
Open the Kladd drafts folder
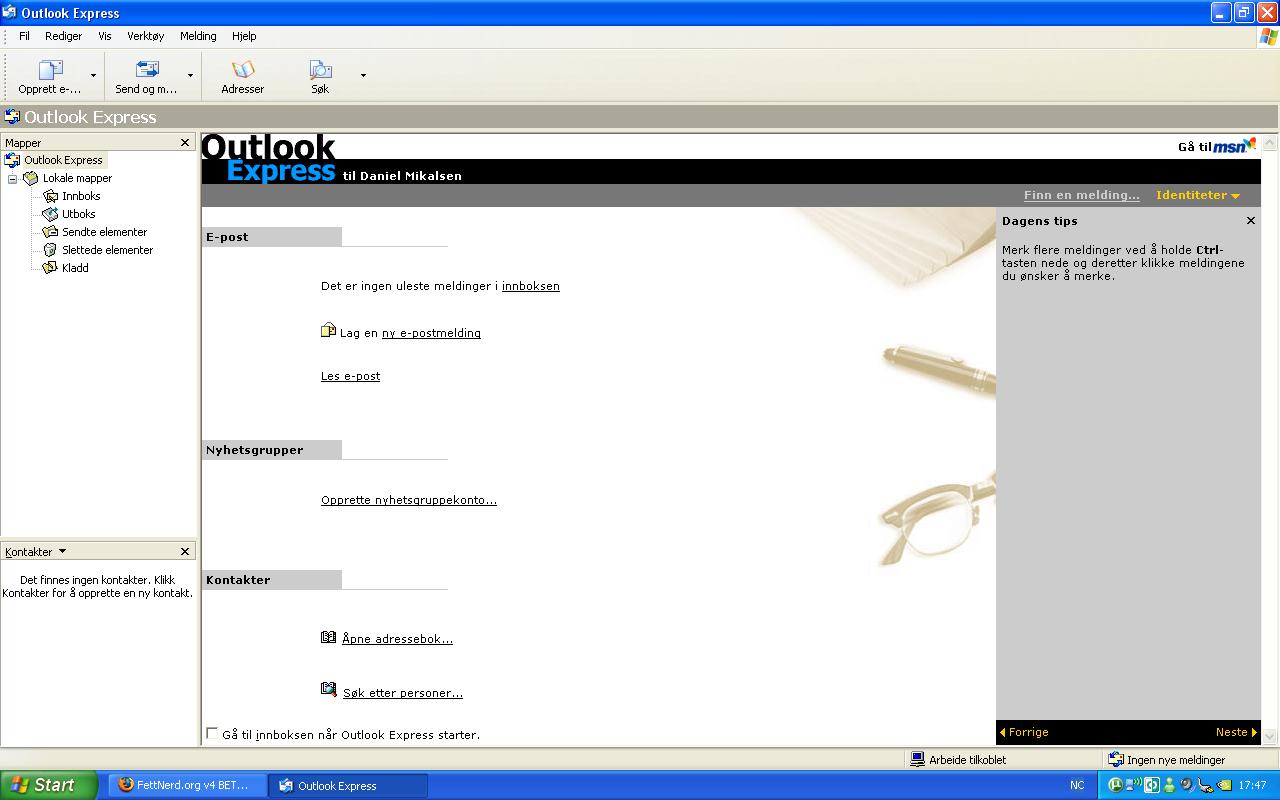pyautogui.click(x=75, y=268)
